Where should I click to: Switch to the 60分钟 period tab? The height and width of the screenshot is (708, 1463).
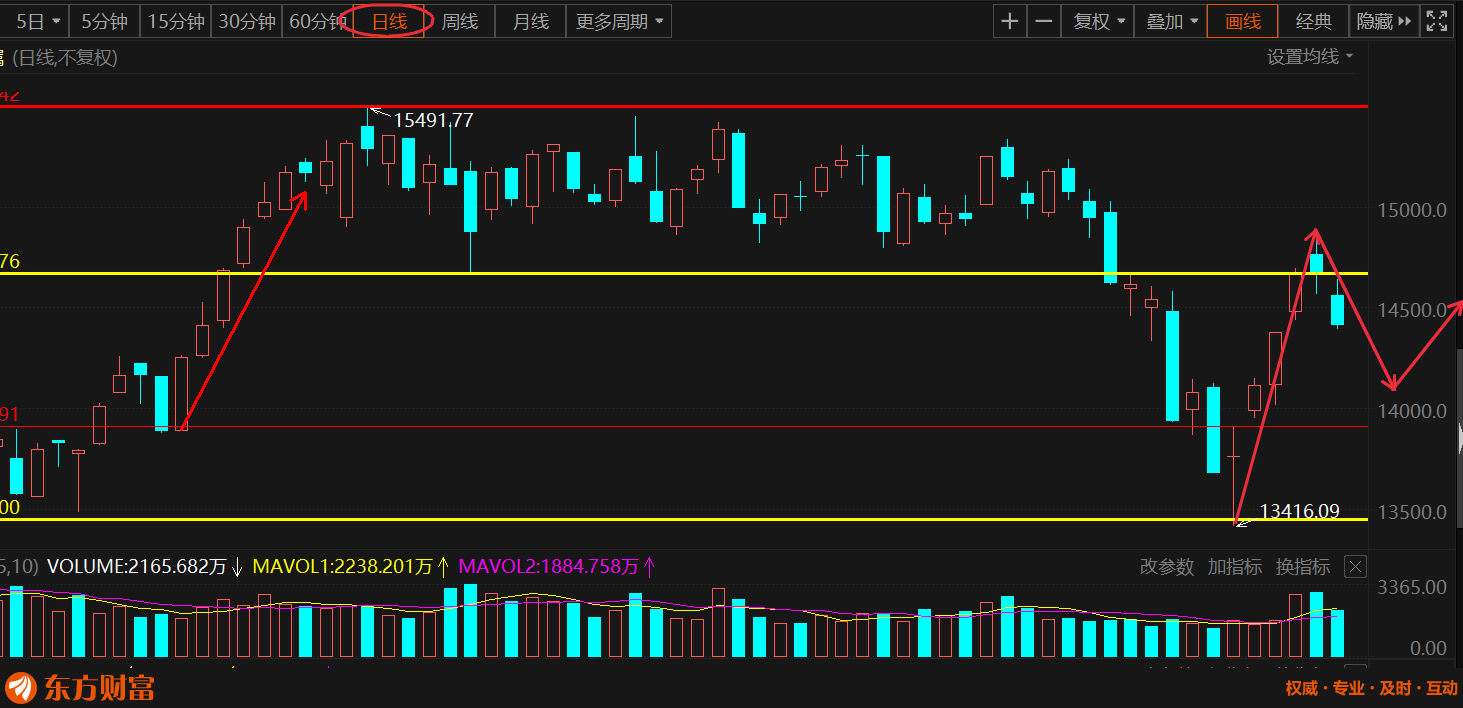[316, 21]
